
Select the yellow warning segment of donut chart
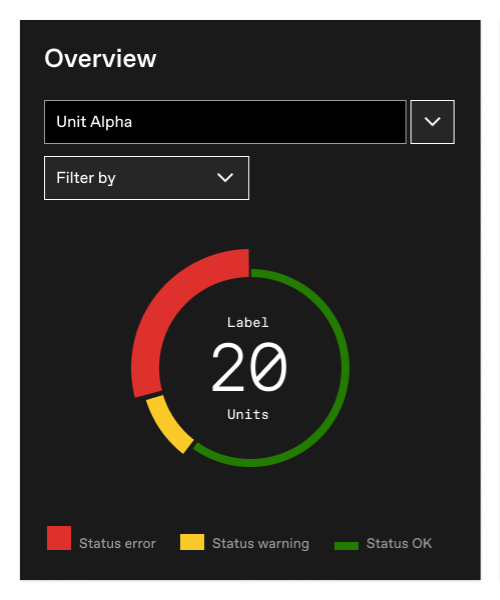point(168,424)
